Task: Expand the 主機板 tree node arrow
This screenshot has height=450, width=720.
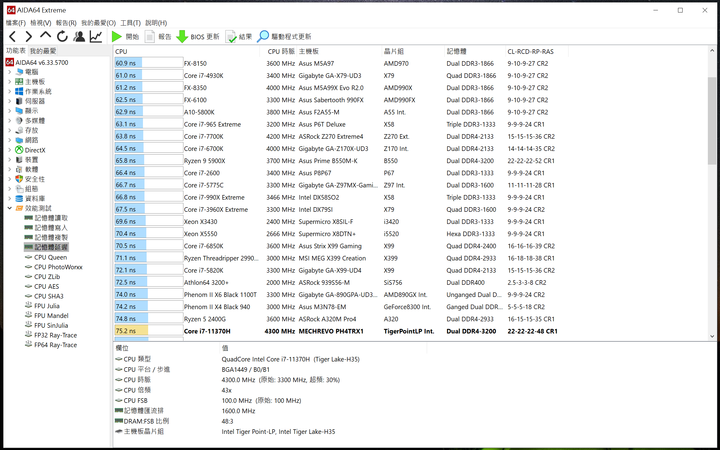Action: pyautogui.click(x=10, y=82)
